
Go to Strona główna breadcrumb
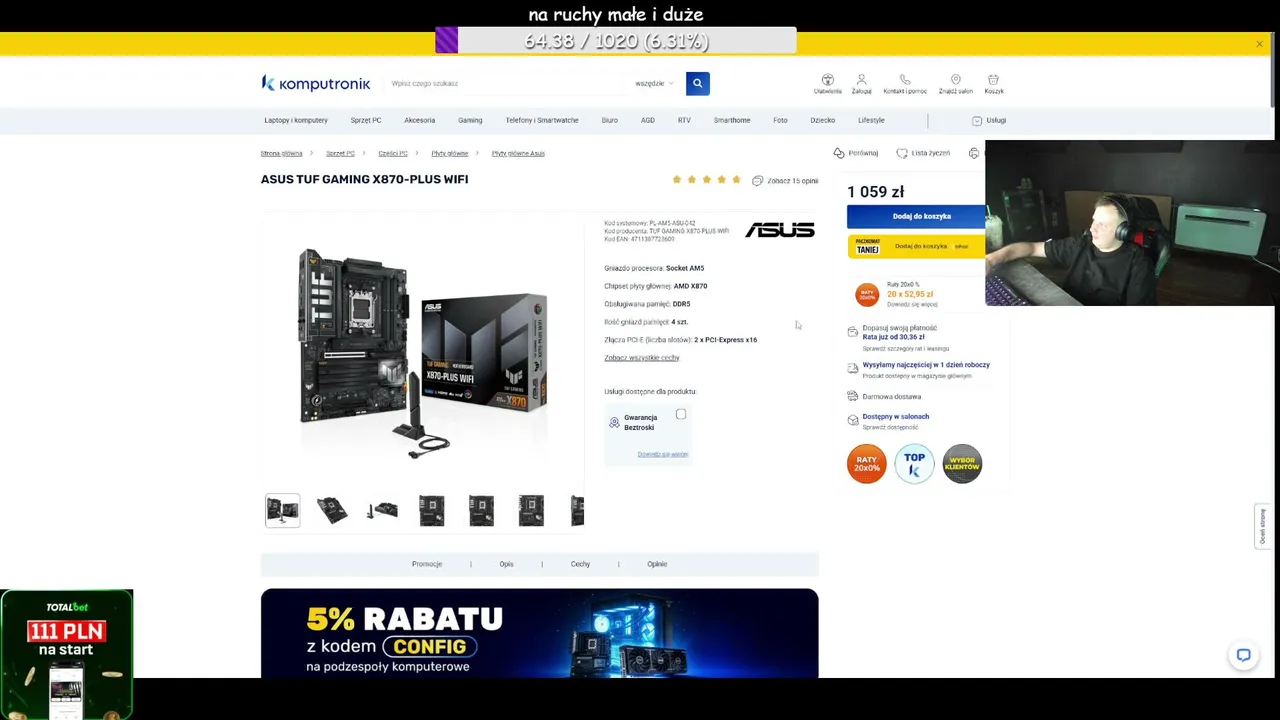[281, 153]
